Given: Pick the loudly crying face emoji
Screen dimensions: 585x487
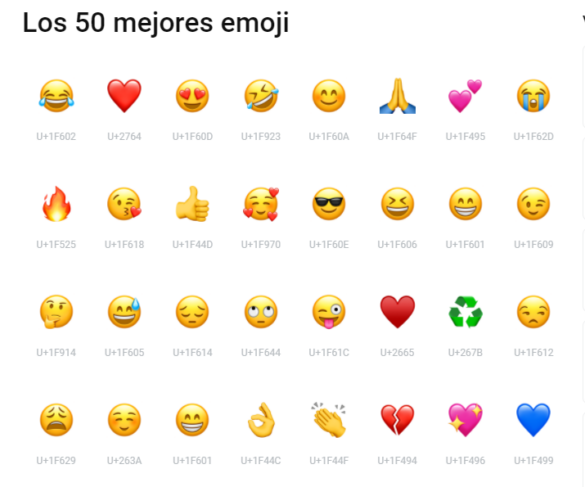Looking at the screenshot, I should pos(534,96).
